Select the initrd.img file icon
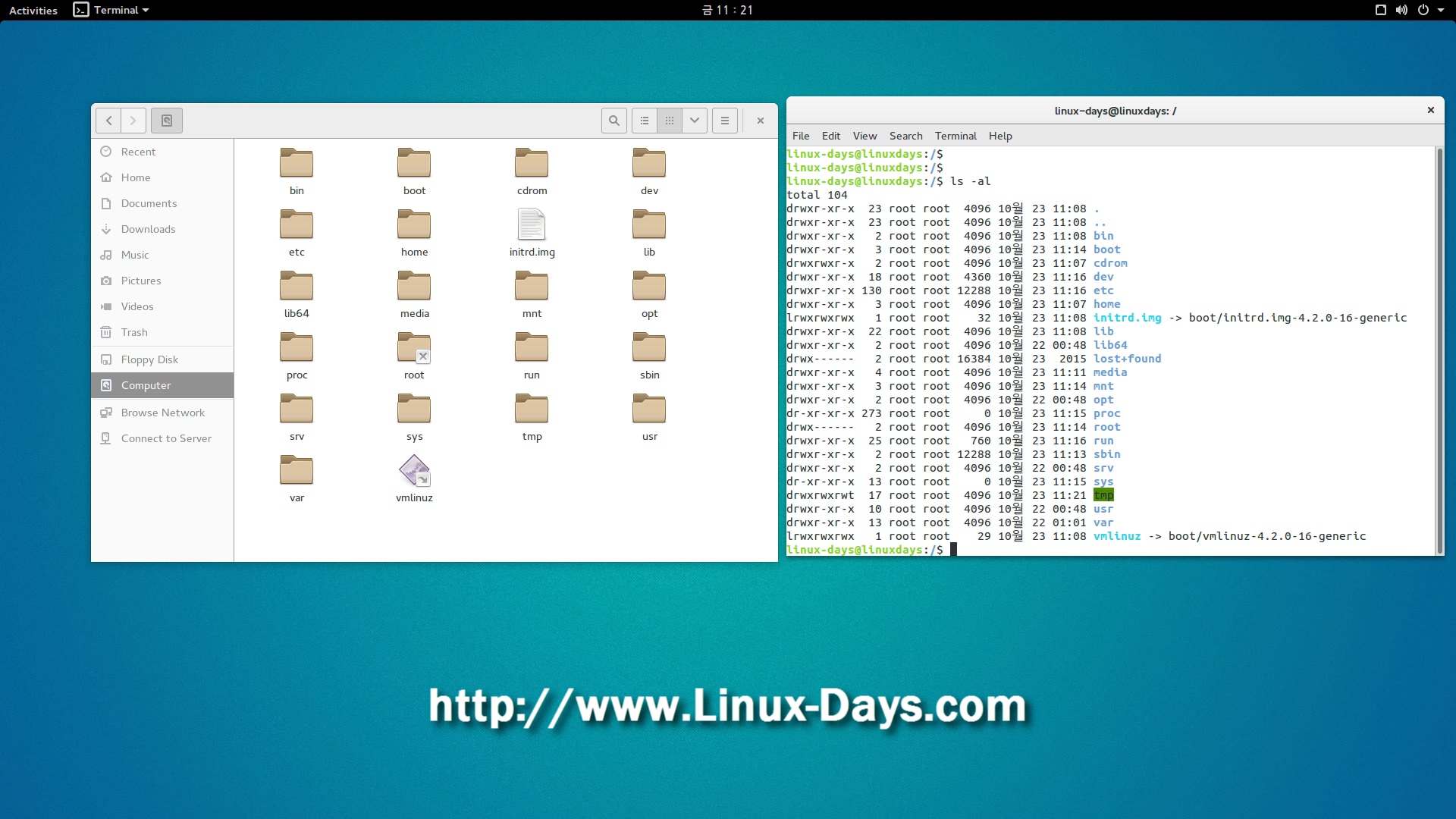 click(x=532, y=225)
